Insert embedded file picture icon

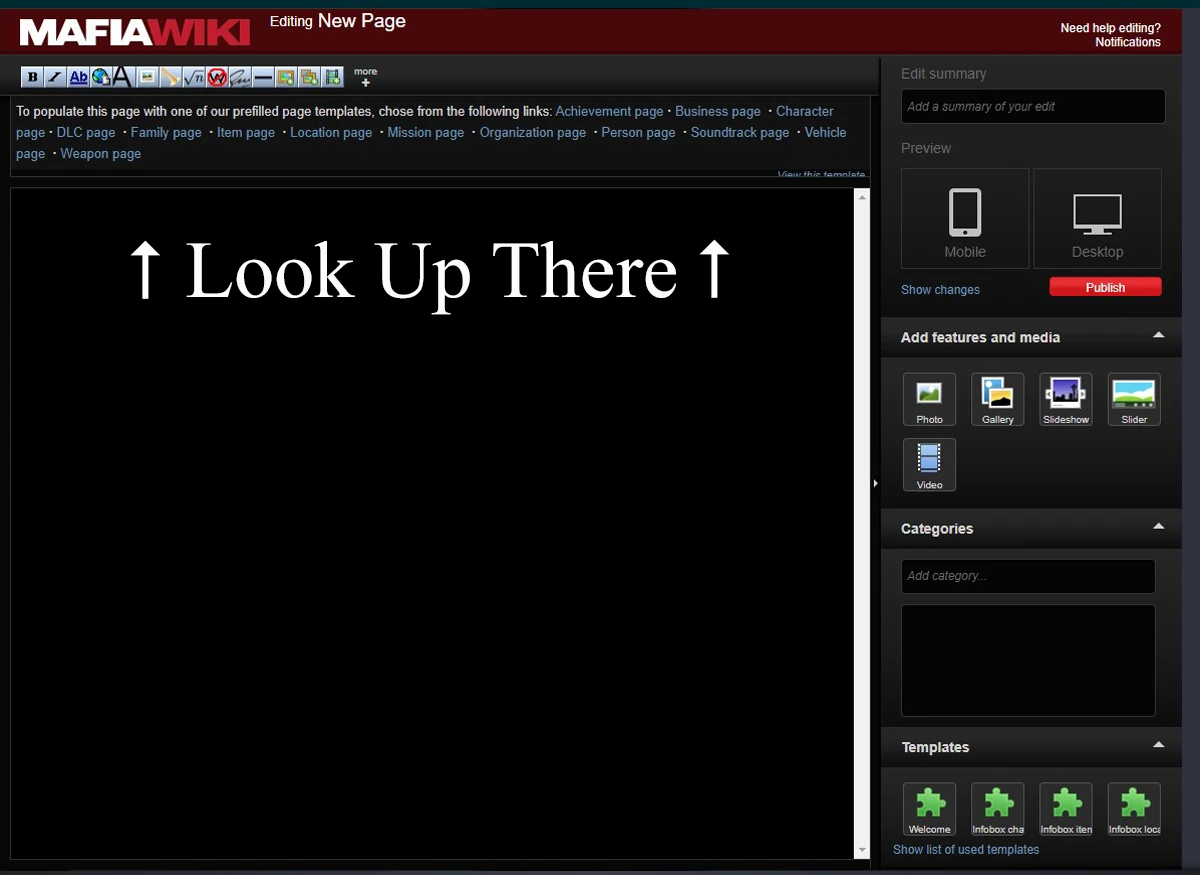point(147,77)
